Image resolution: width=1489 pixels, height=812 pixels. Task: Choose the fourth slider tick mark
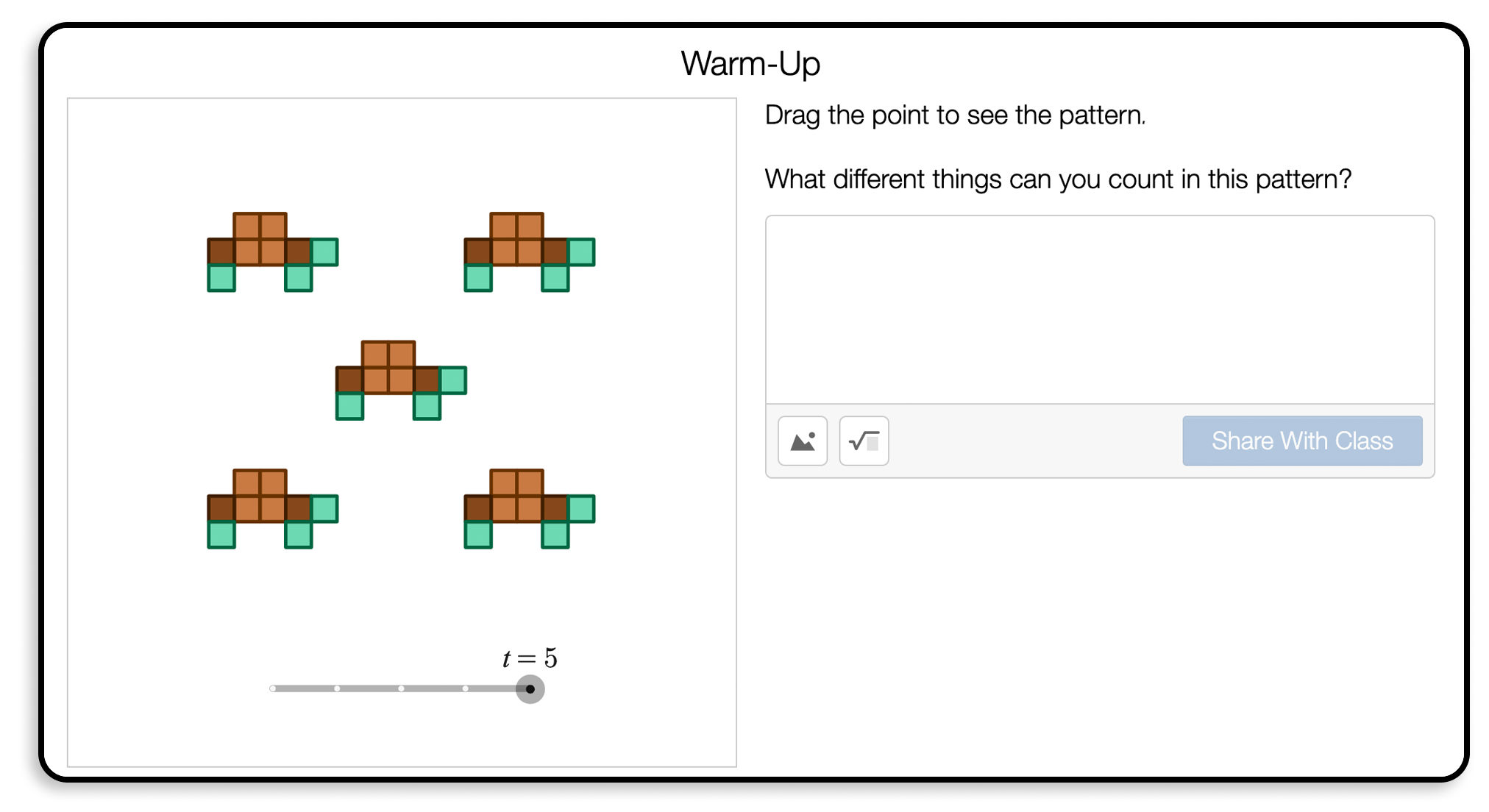(x=466, y=689)
